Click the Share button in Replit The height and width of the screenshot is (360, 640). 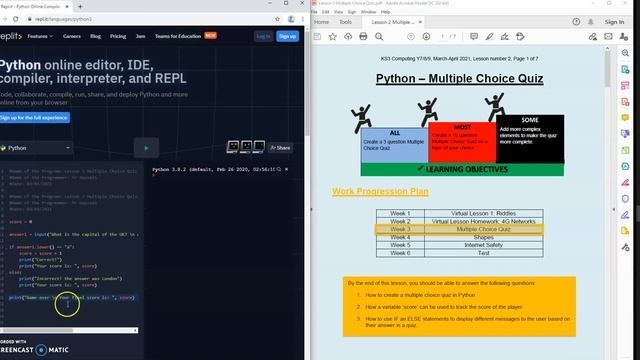point(280,148)
